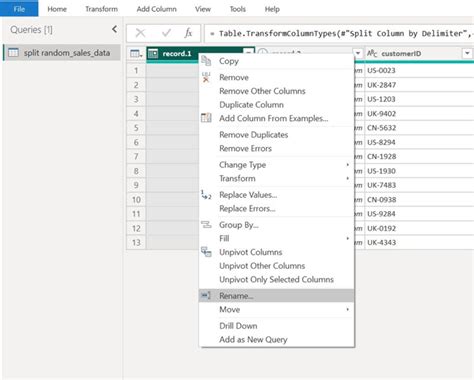Click the Unpivot Columns icon
The height and width of the screenshot is (380, 474).
coord(206,252)
